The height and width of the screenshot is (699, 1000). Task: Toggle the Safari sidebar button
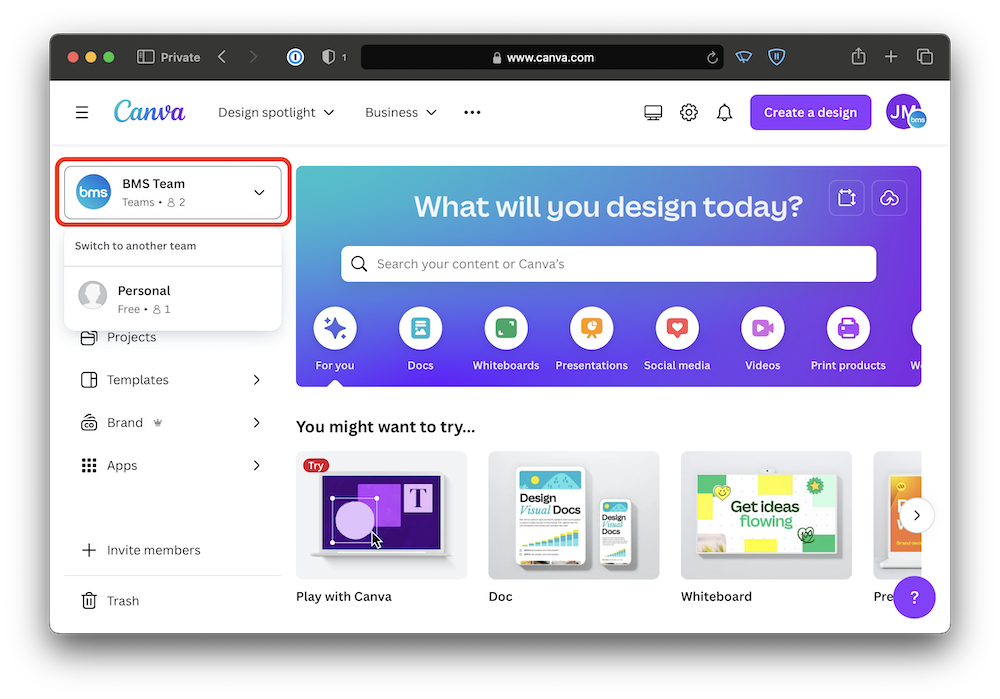146,57
